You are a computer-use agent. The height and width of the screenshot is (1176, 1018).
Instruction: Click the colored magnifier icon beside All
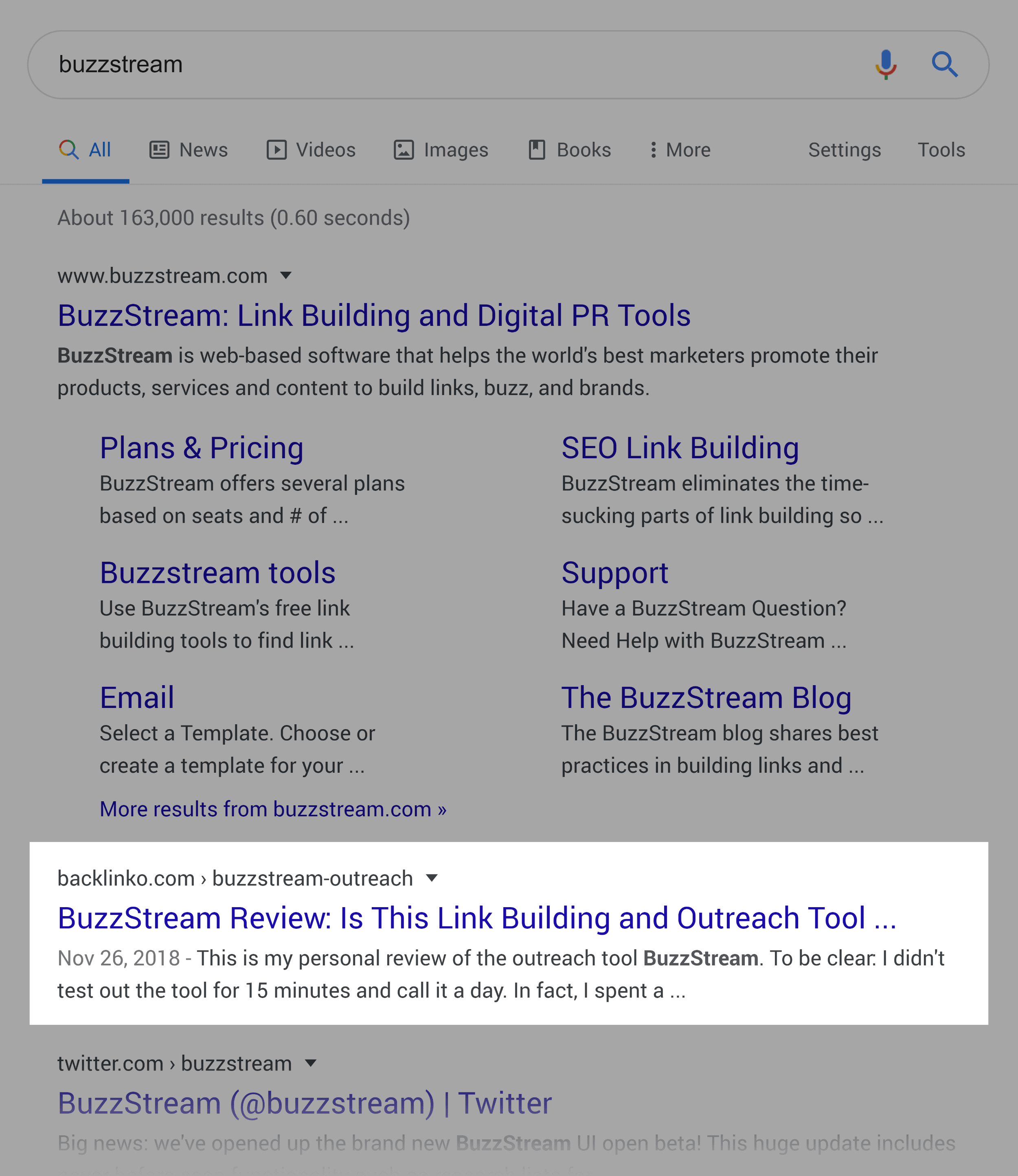[69, 150]
